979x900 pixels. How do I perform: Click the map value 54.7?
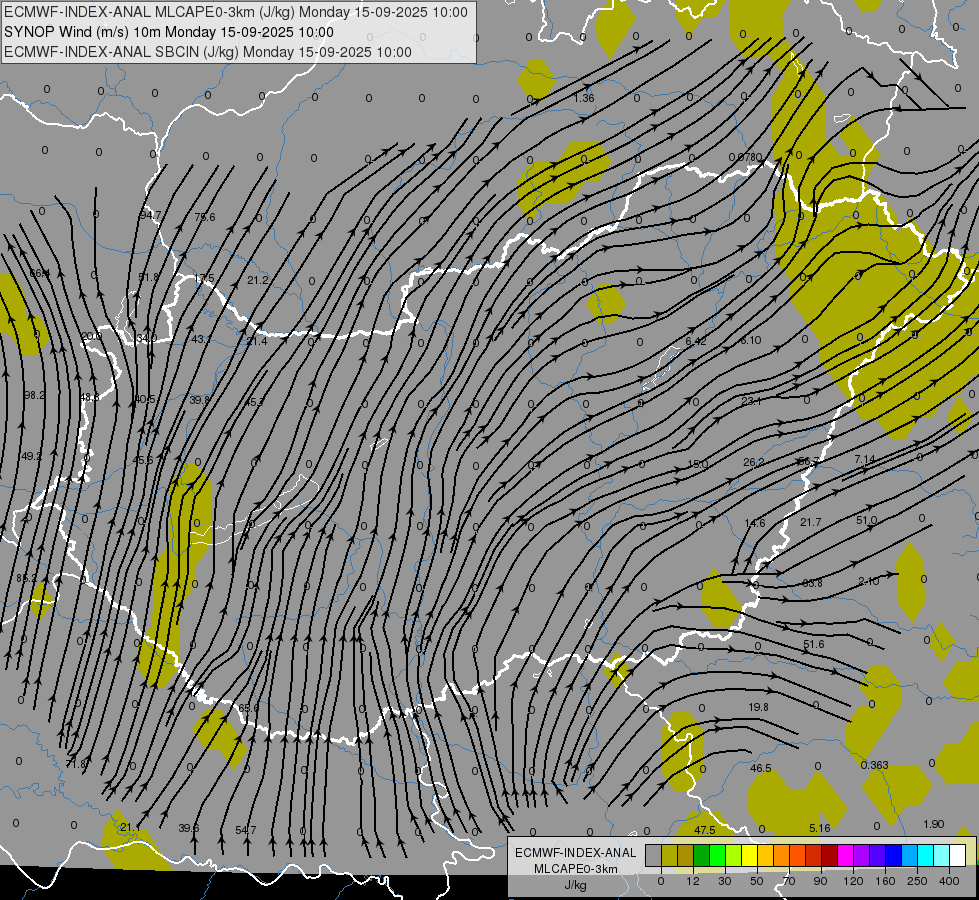click(245, 829)
